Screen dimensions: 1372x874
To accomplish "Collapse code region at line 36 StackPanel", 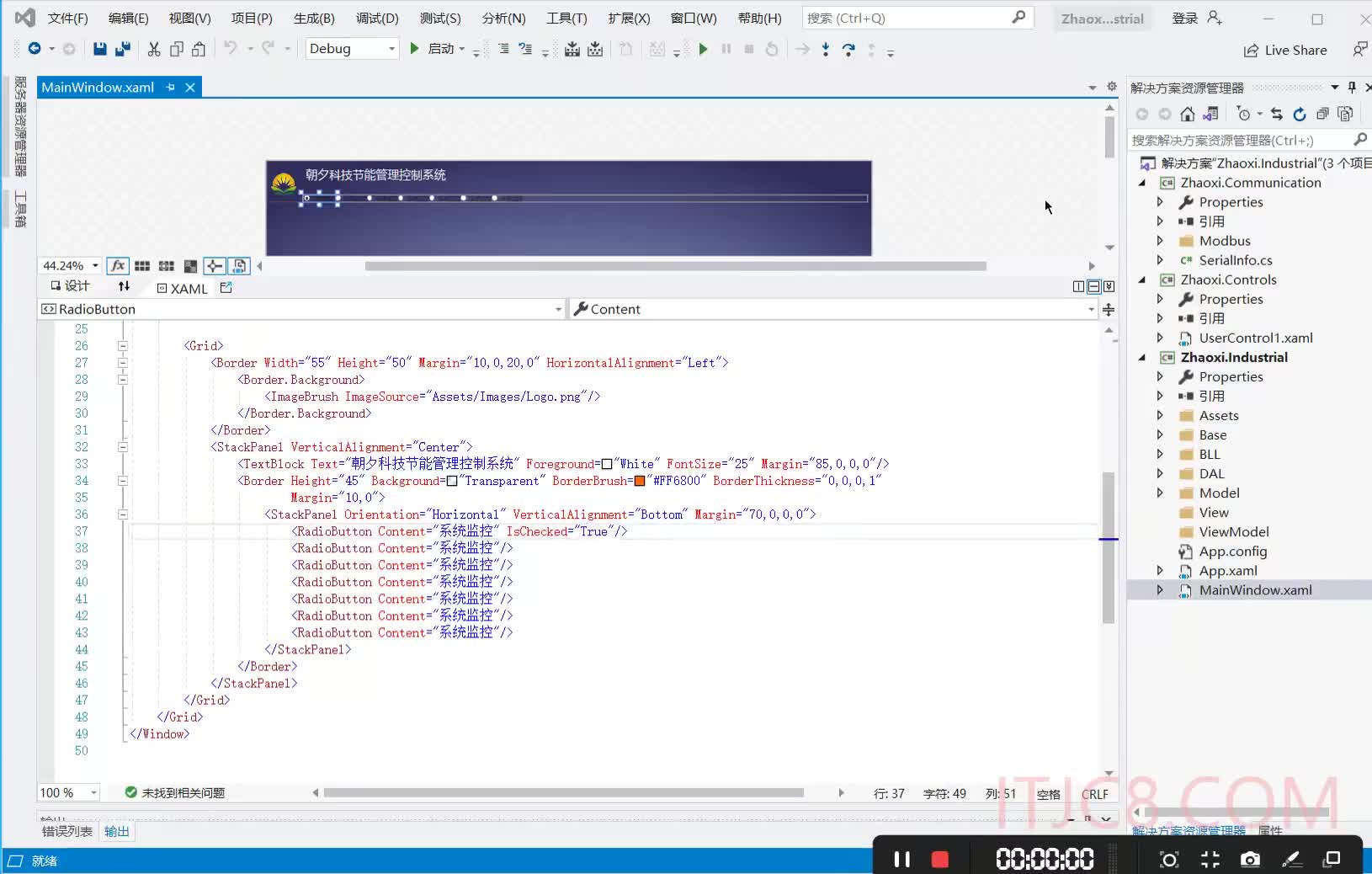I will (x=123, y=514).
